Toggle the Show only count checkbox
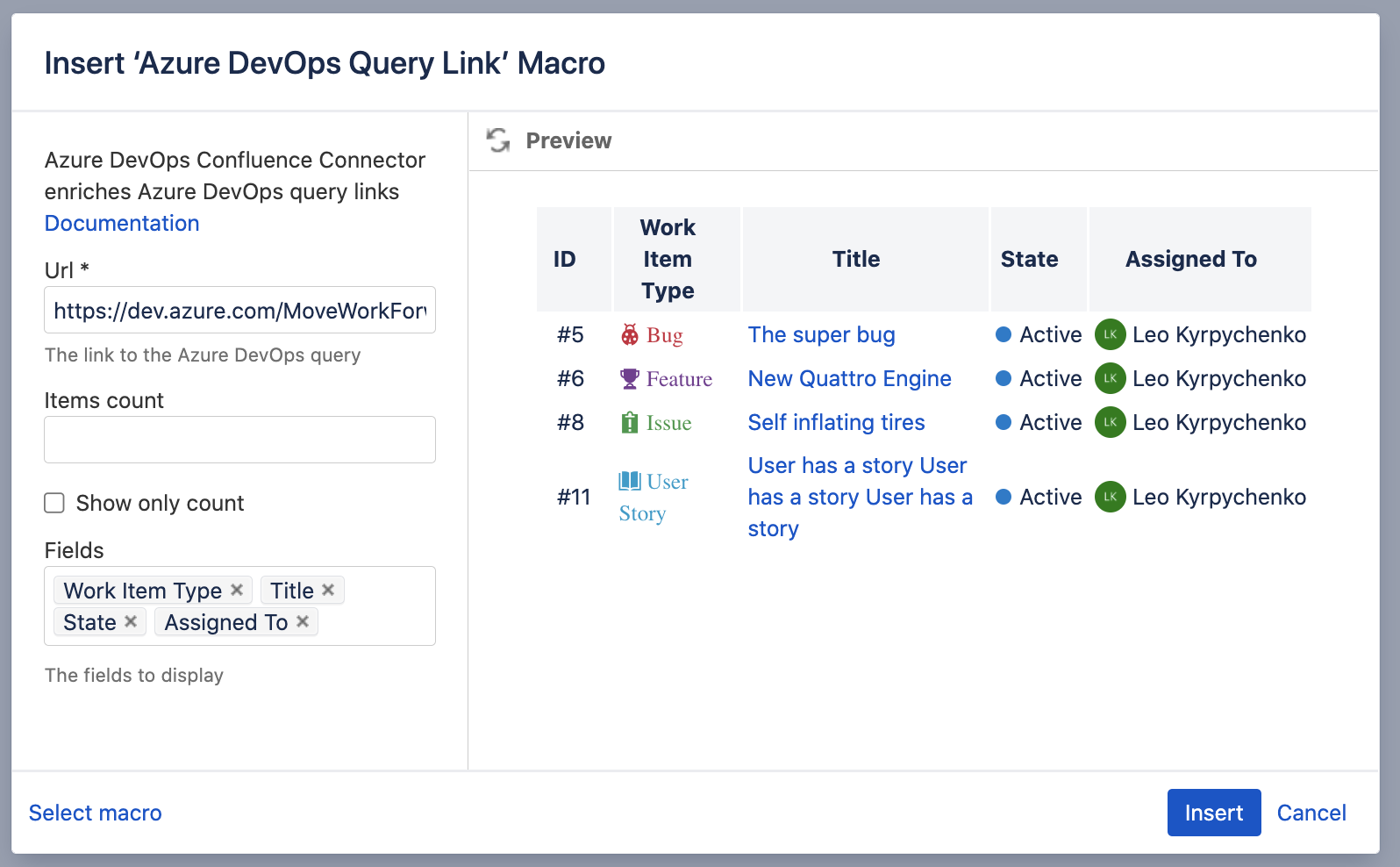This screenshot has width=1400, height=867. pyautogui.click(x=54, y=503)
